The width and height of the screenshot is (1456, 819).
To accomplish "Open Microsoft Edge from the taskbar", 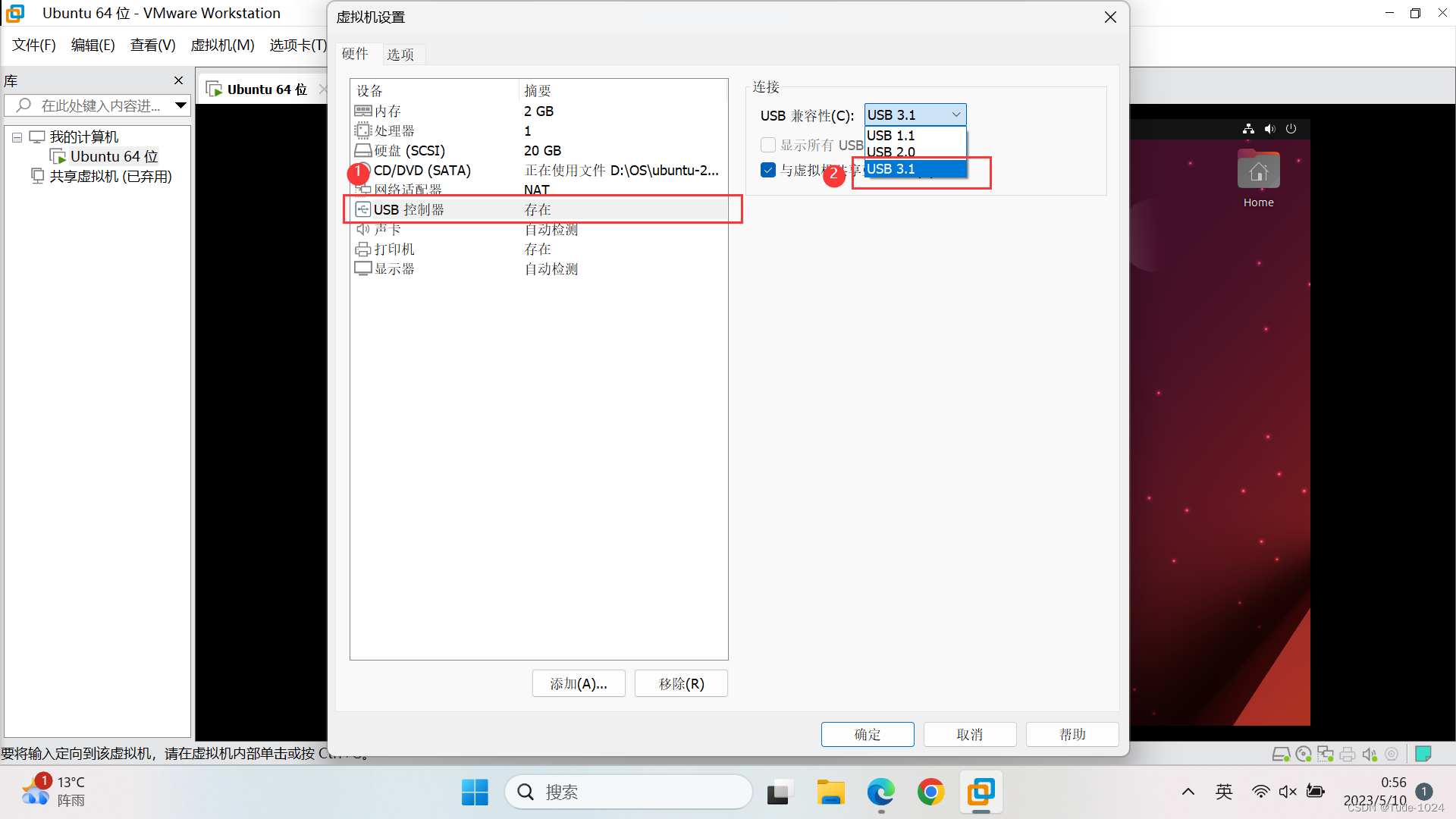I will (x=880, y=792).
